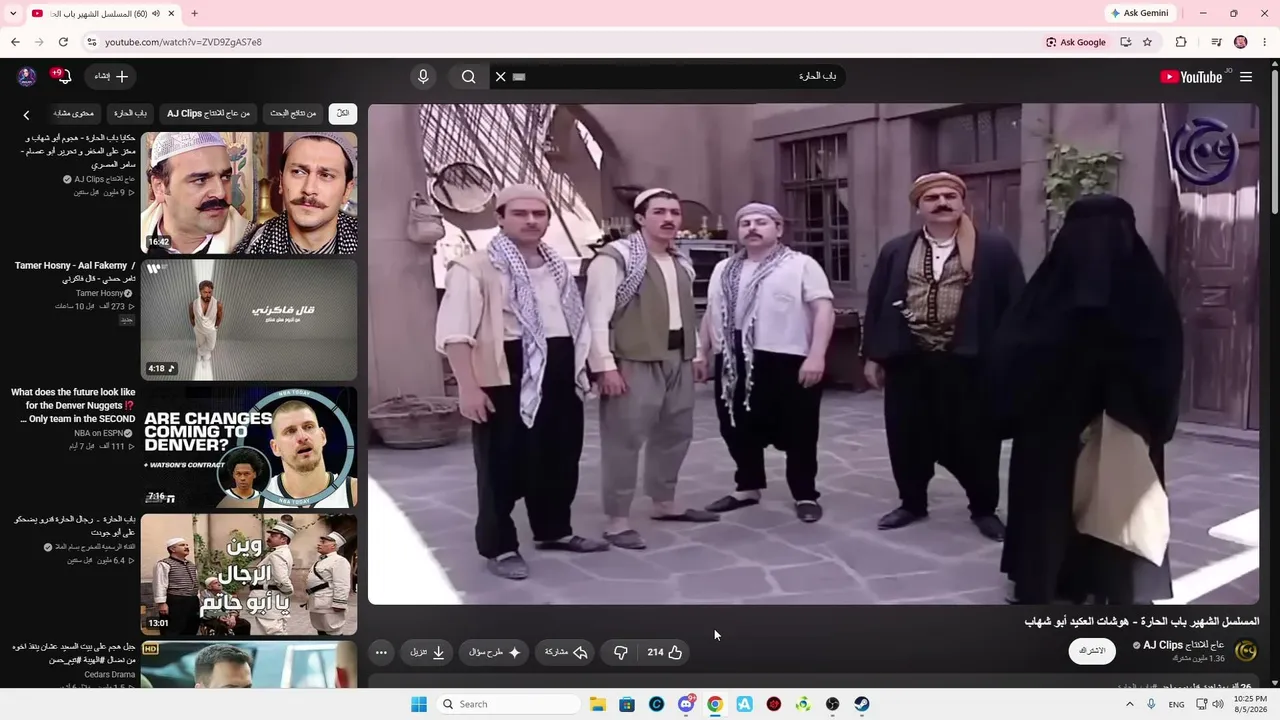Go back in Chrome
This screenshot has height=720, width=1280.
pyautogui.click(x=15, y=42)
